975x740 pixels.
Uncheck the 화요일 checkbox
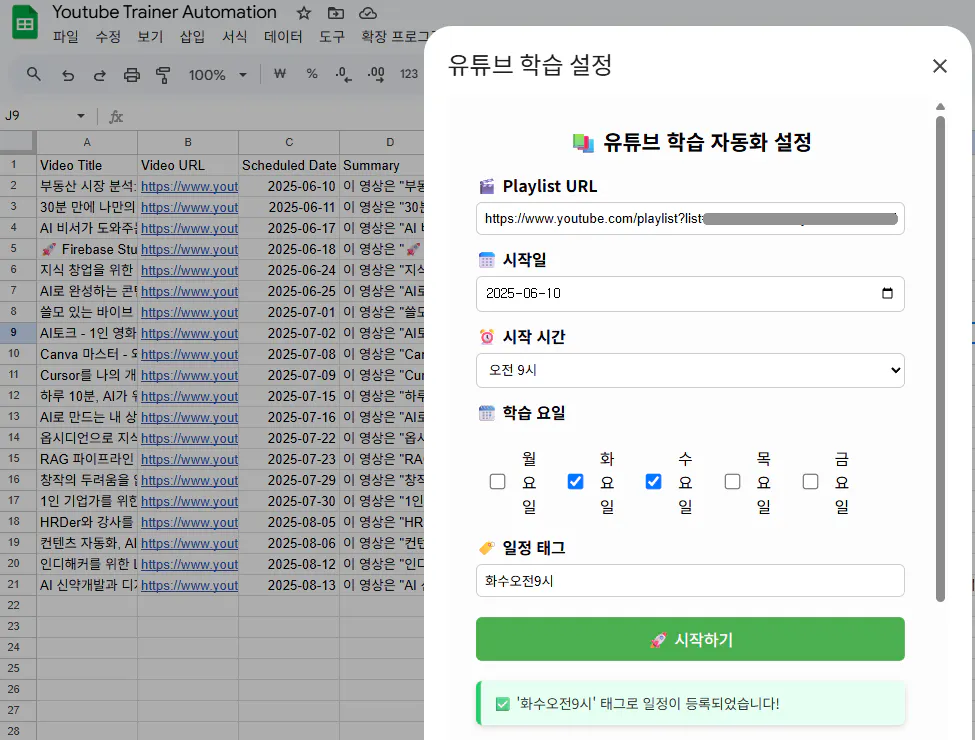click(x=575, y=482)
